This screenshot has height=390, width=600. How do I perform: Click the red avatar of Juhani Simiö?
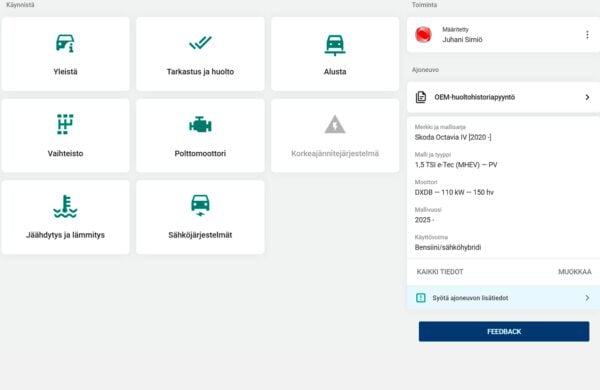(x=424, y=35)
